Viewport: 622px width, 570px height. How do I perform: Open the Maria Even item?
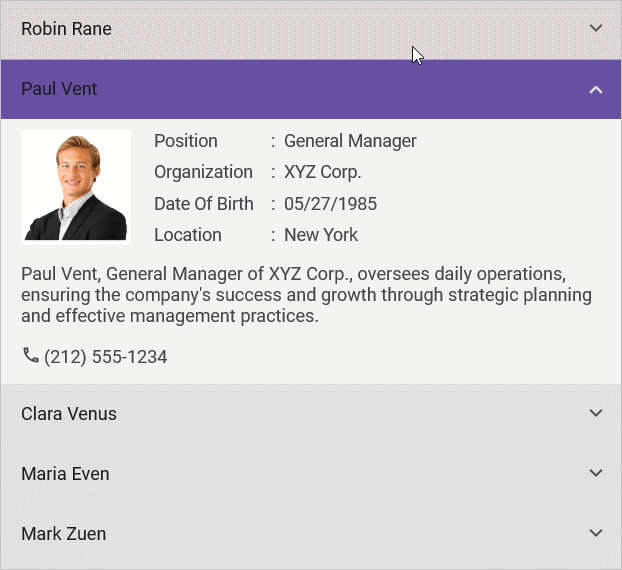coord(65,474)
